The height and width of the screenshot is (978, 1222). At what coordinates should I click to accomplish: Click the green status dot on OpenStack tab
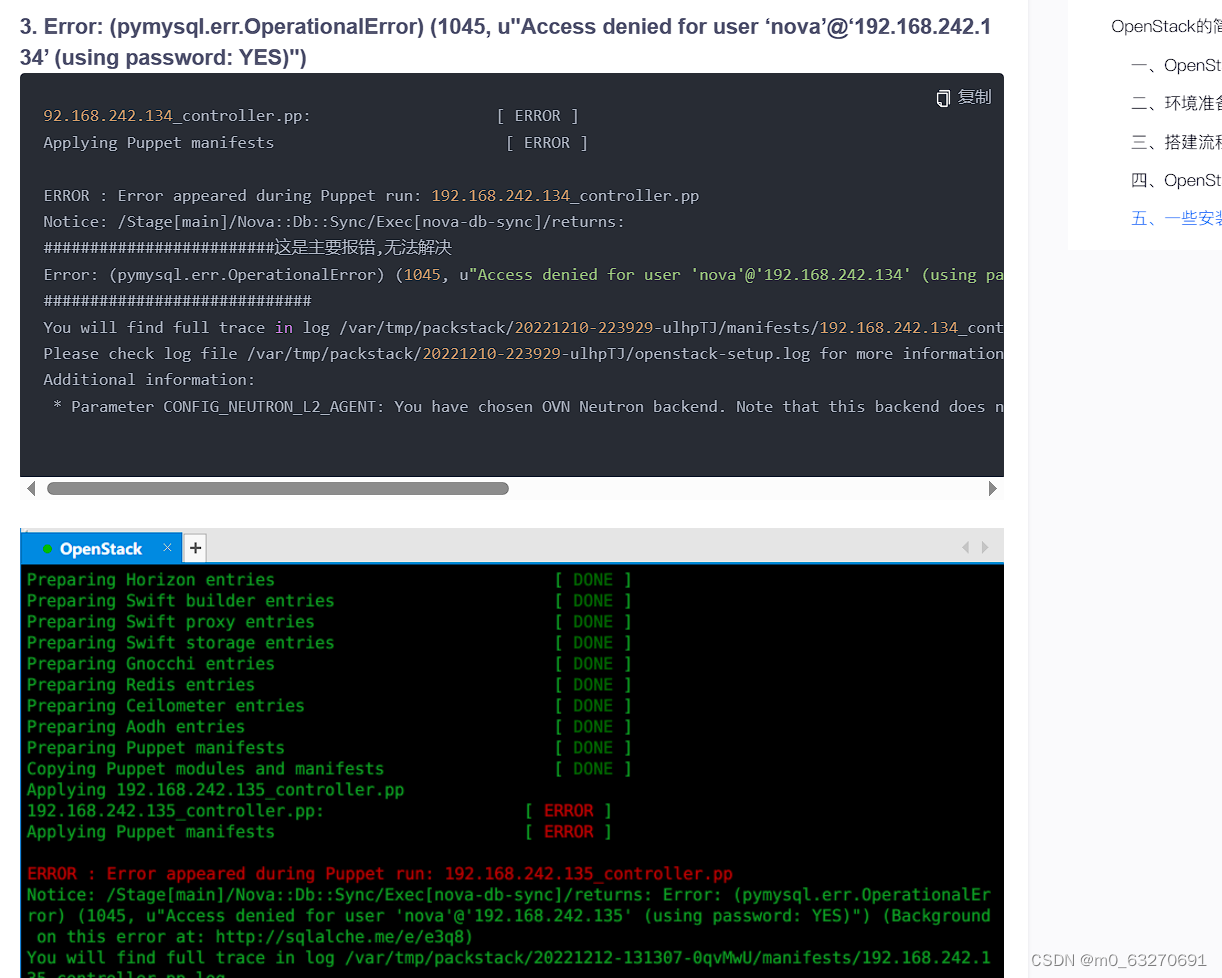(47, 549)
